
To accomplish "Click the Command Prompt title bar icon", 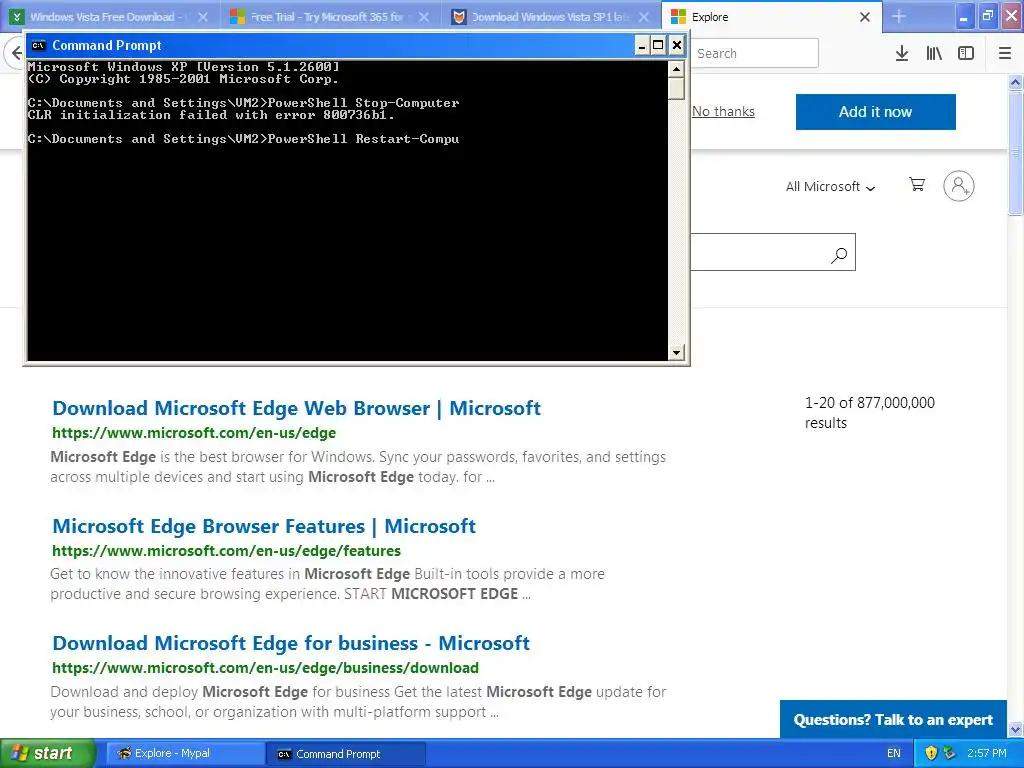I will 39,45.
